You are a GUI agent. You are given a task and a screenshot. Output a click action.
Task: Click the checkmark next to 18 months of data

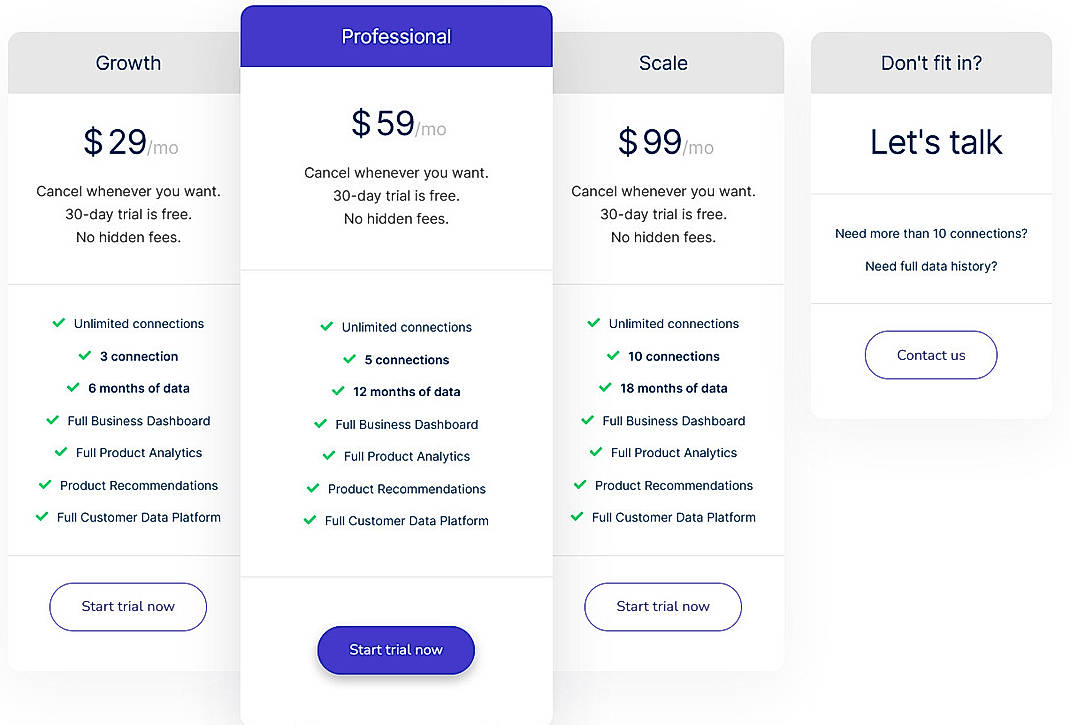click(x=604, y=388)
